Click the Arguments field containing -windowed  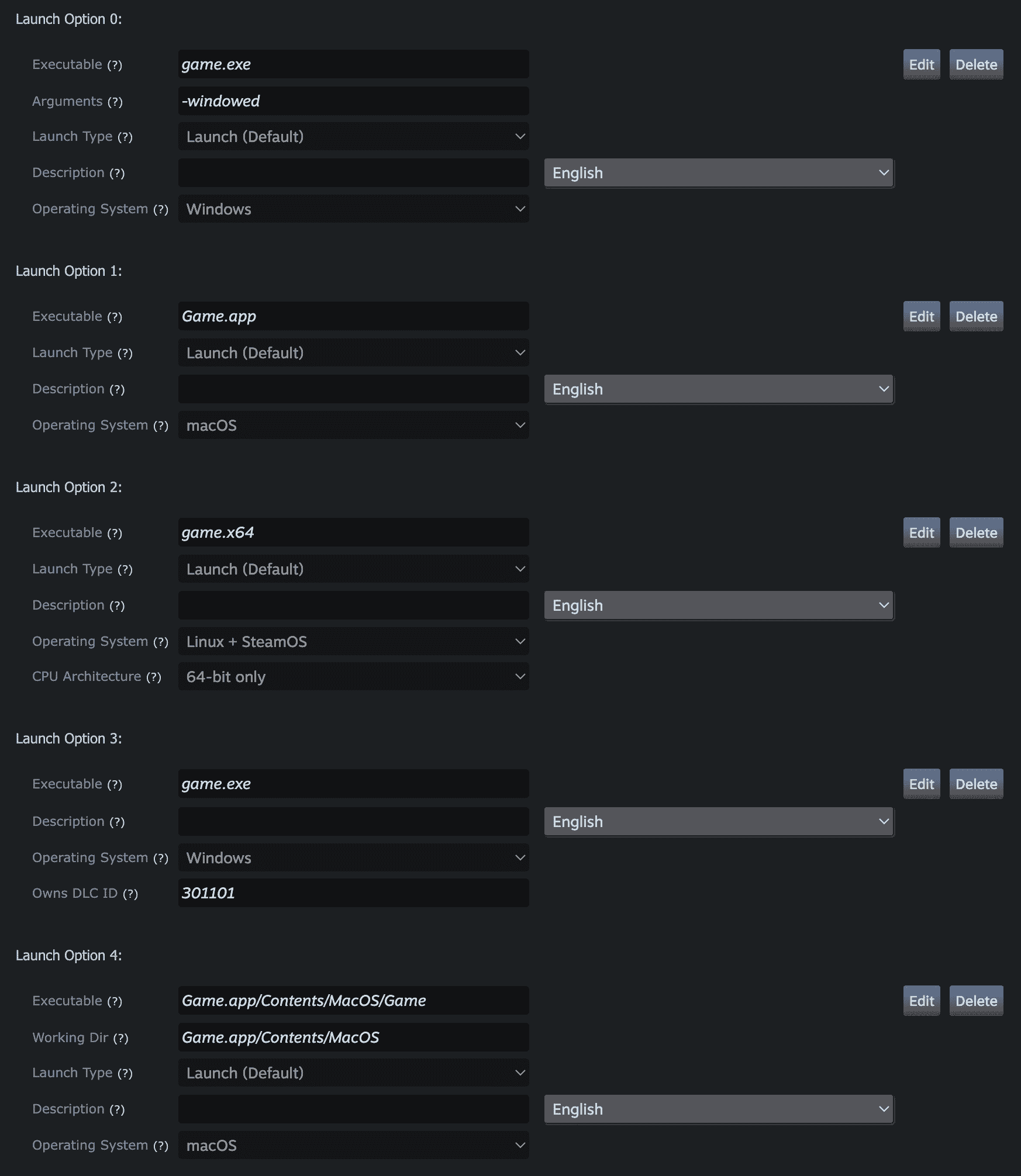353,101
